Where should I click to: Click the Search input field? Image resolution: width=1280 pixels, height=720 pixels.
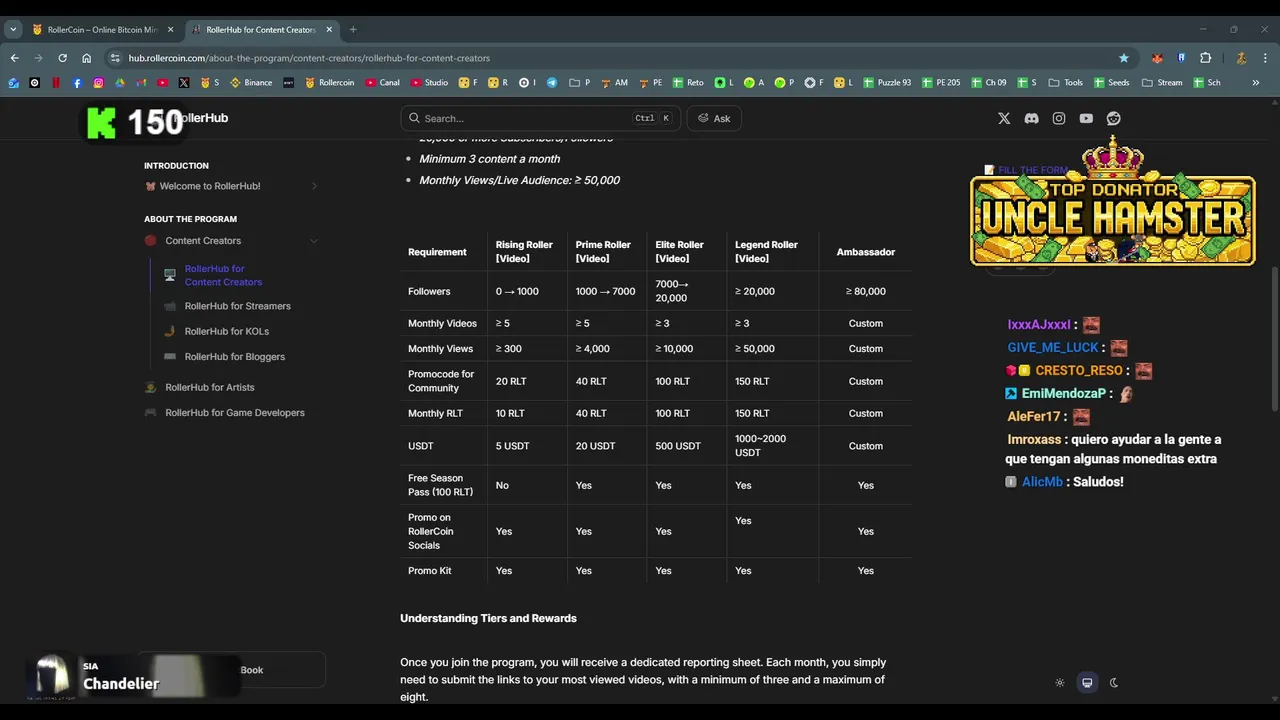pos(540,118)
